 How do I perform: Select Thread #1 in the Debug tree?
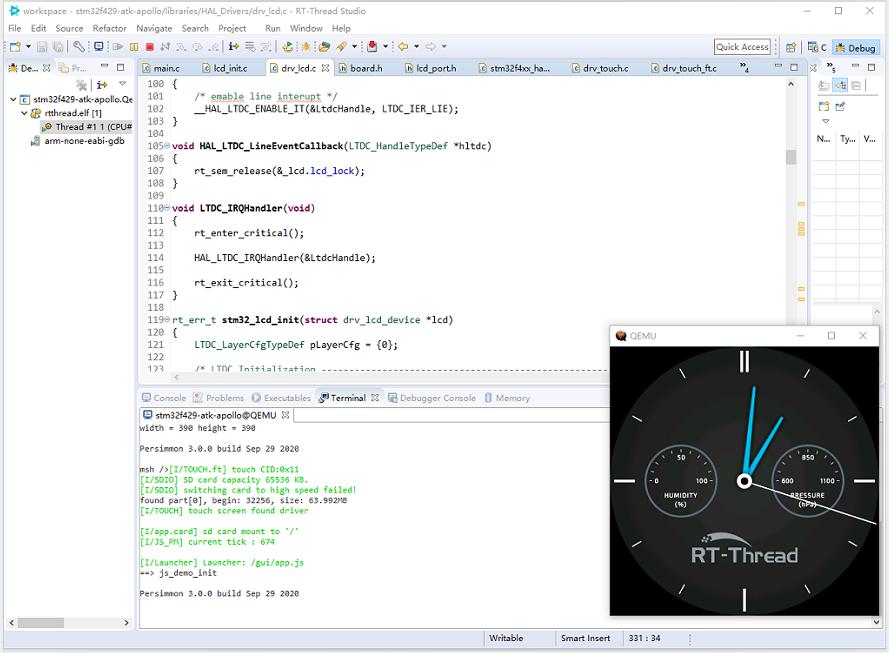87,127
